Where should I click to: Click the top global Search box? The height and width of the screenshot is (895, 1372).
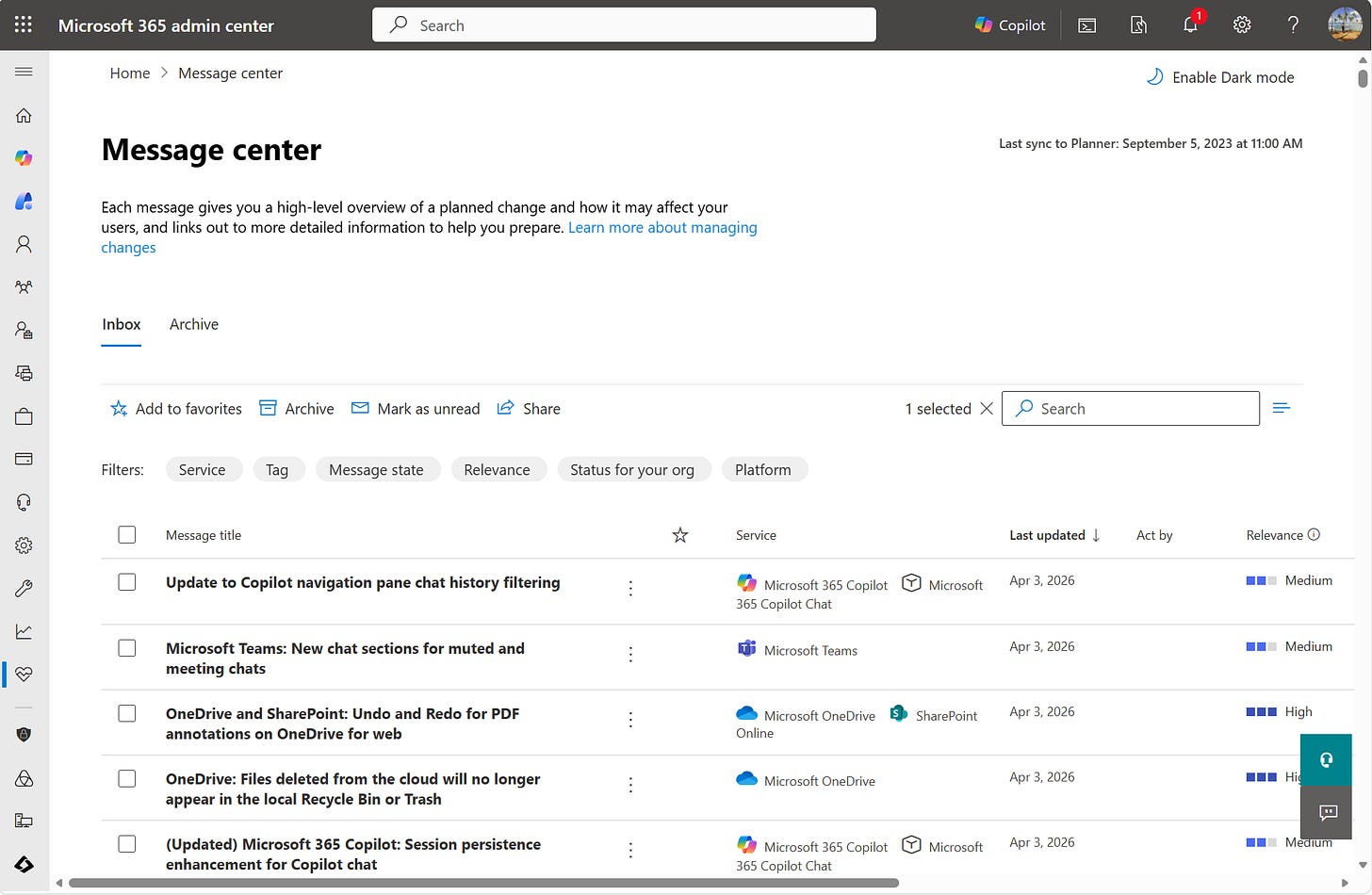point(624,24)
